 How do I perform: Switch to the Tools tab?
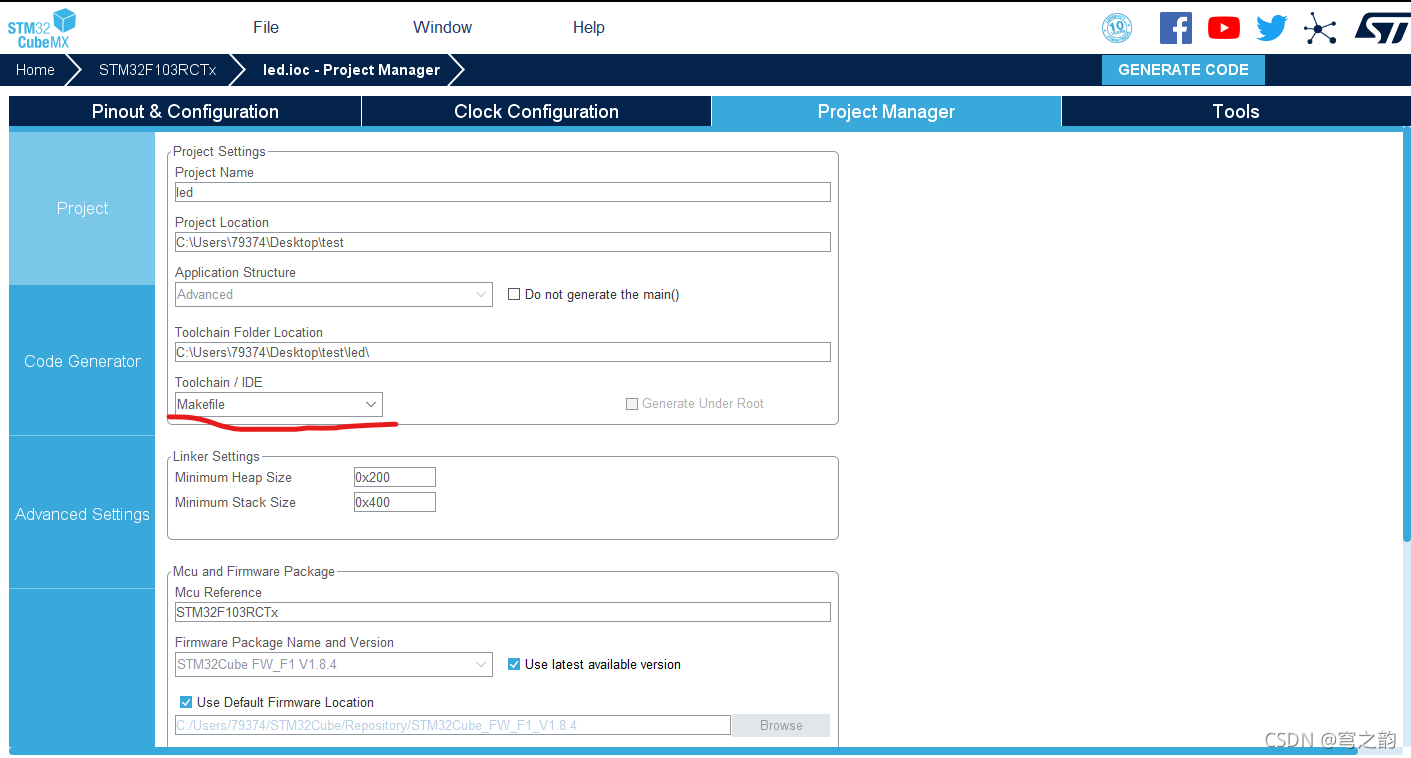1236,111
